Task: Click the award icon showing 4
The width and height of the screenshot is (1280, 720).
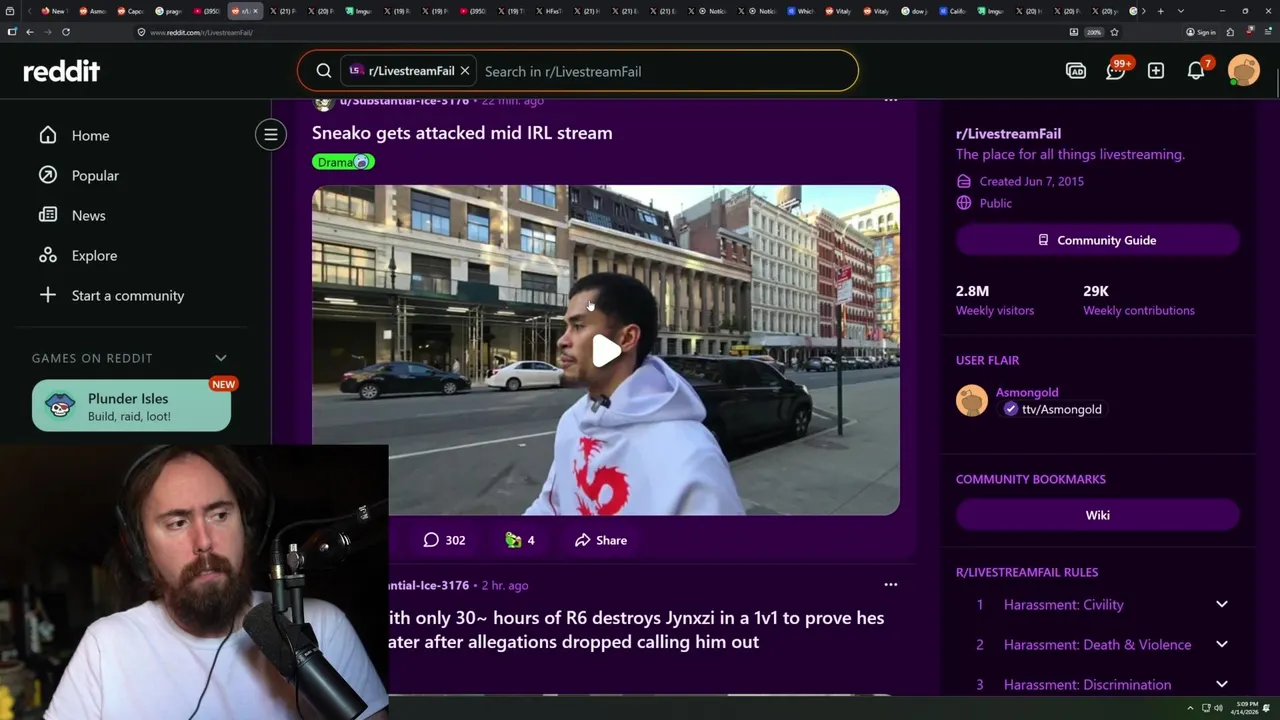Action: (520, 540)
